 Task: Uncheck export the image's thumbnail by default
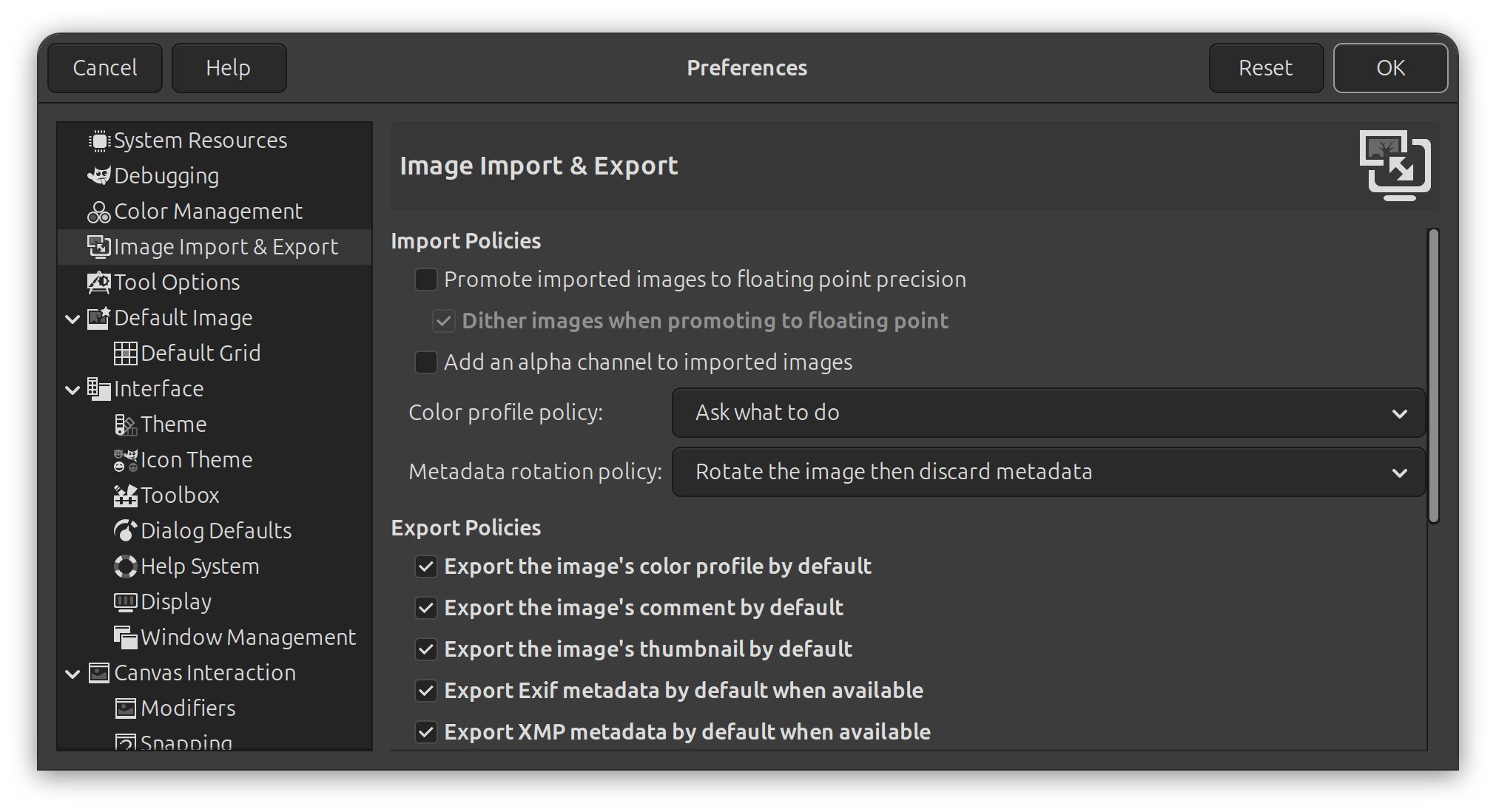point(425,649)
